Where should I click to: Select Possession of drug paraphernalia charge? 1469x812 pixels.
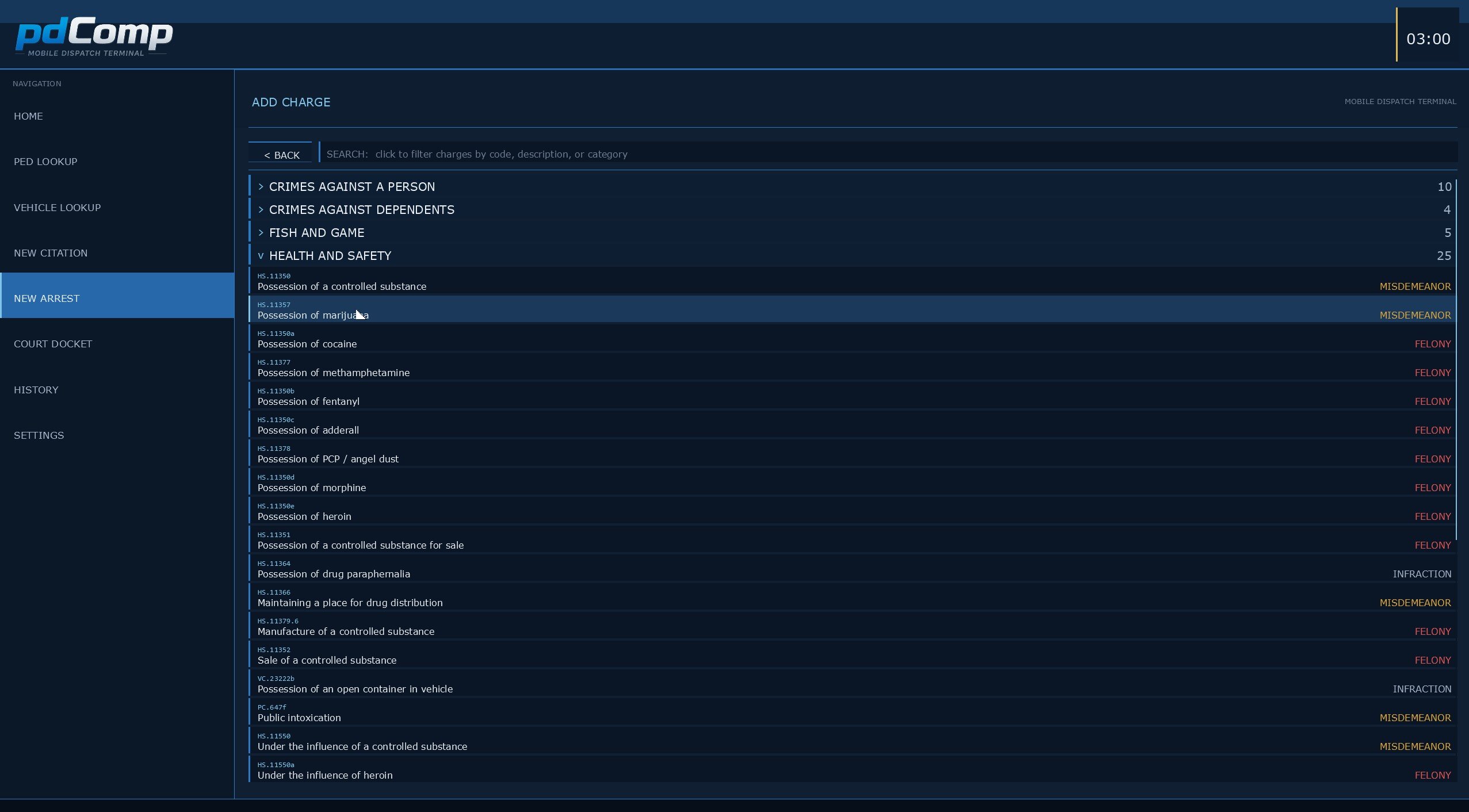pos(852,568)
